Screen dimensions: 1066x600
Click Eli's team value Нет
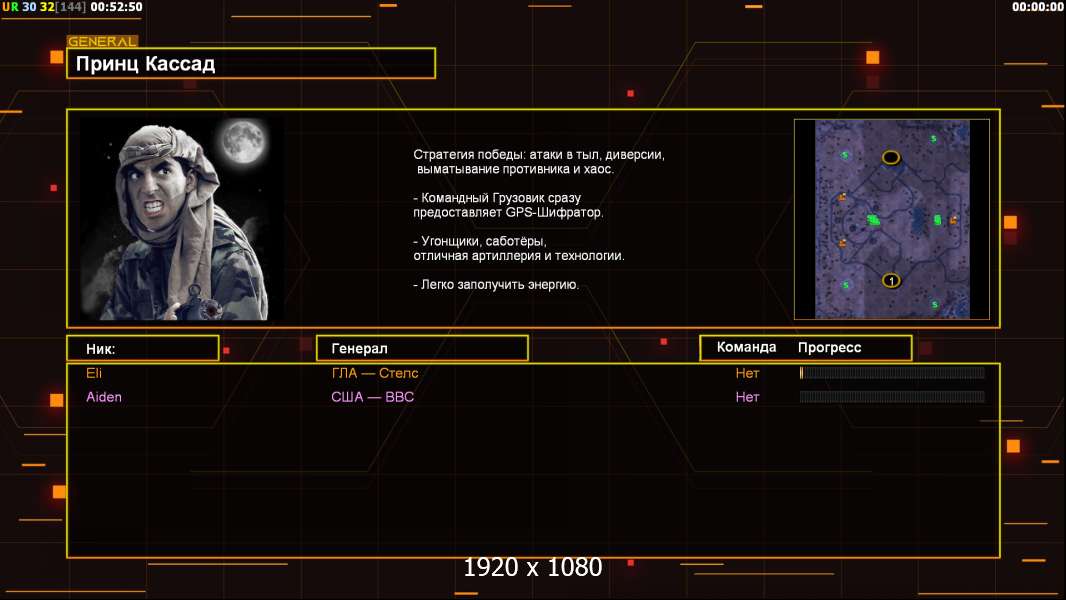tap(747, 373)
